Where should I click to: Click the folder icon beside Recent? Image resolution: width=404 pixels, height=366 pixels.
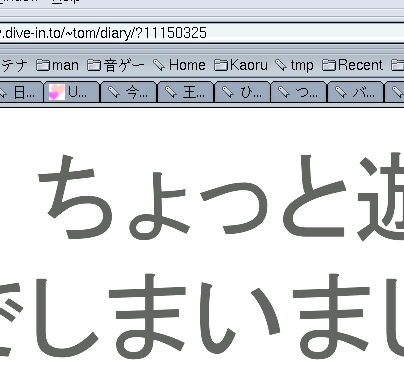[x=329, y=65]
